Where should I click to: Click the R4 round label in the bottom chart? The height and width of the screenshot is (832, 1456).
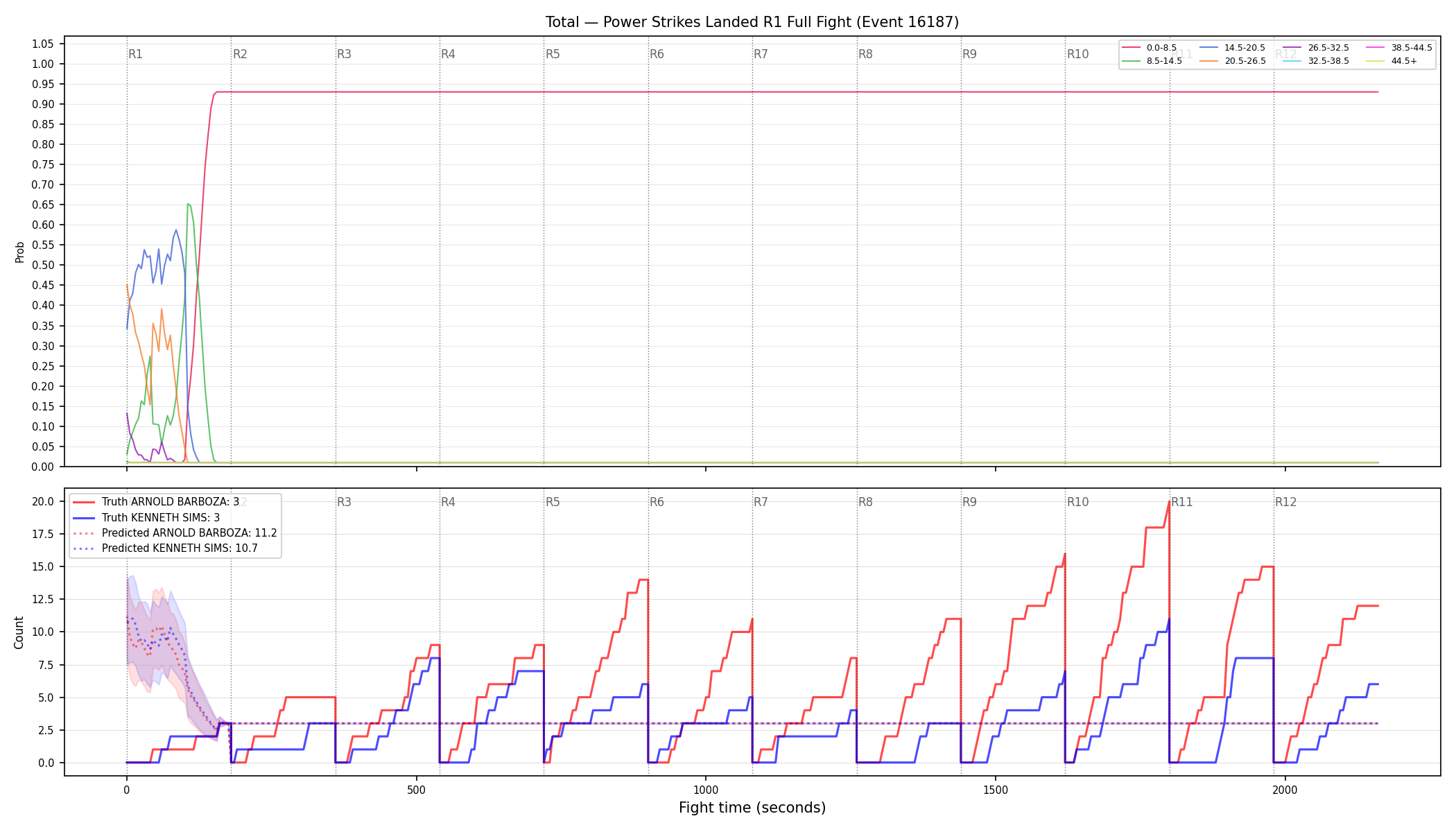tap(449, 502)
